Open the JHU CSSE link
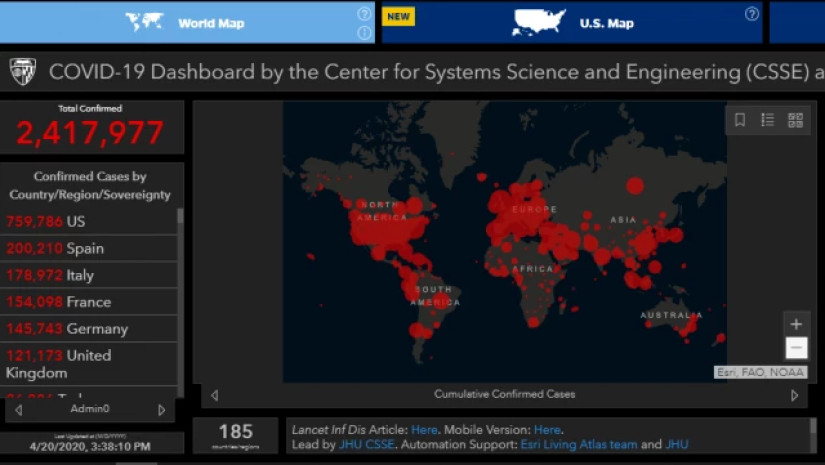 (367, 444)
